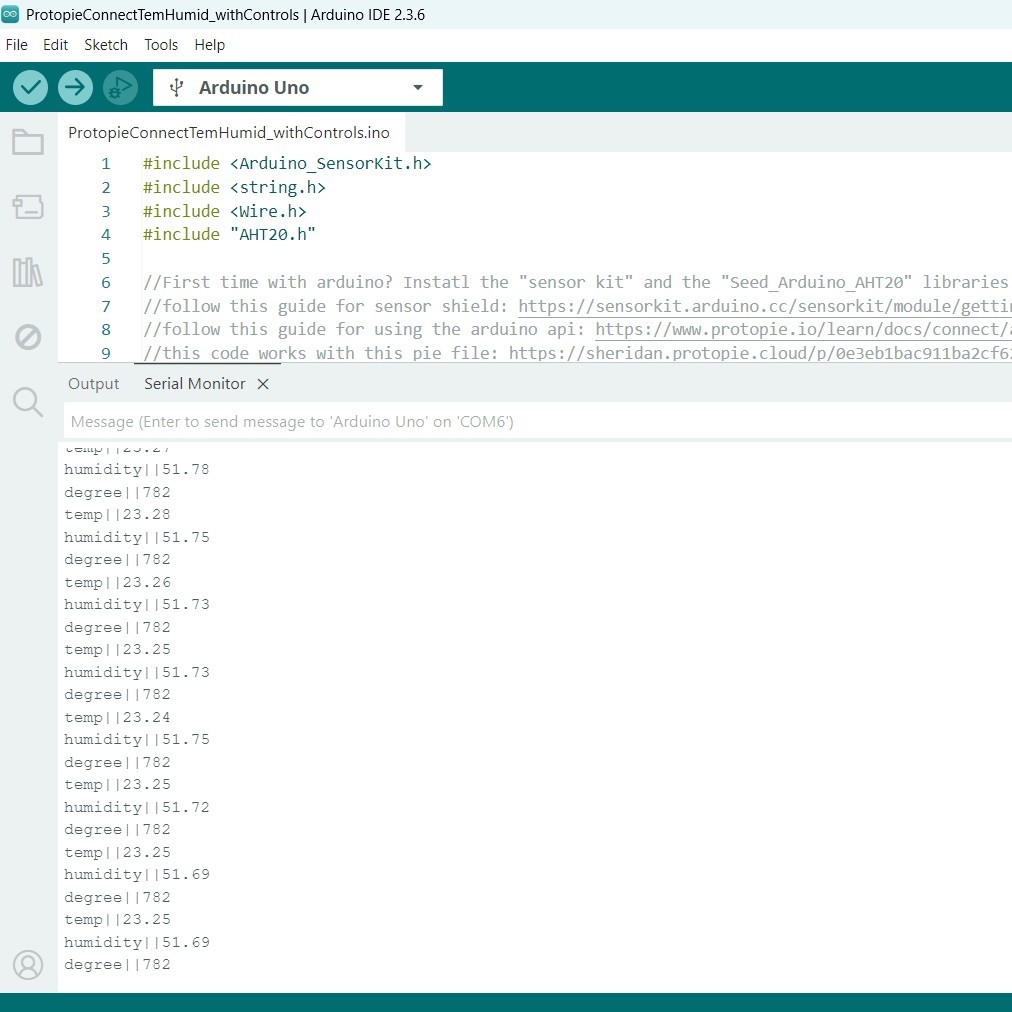
Task: Click the serial monitor message input field
Action: pyautogui.click(x=500, y=421)
